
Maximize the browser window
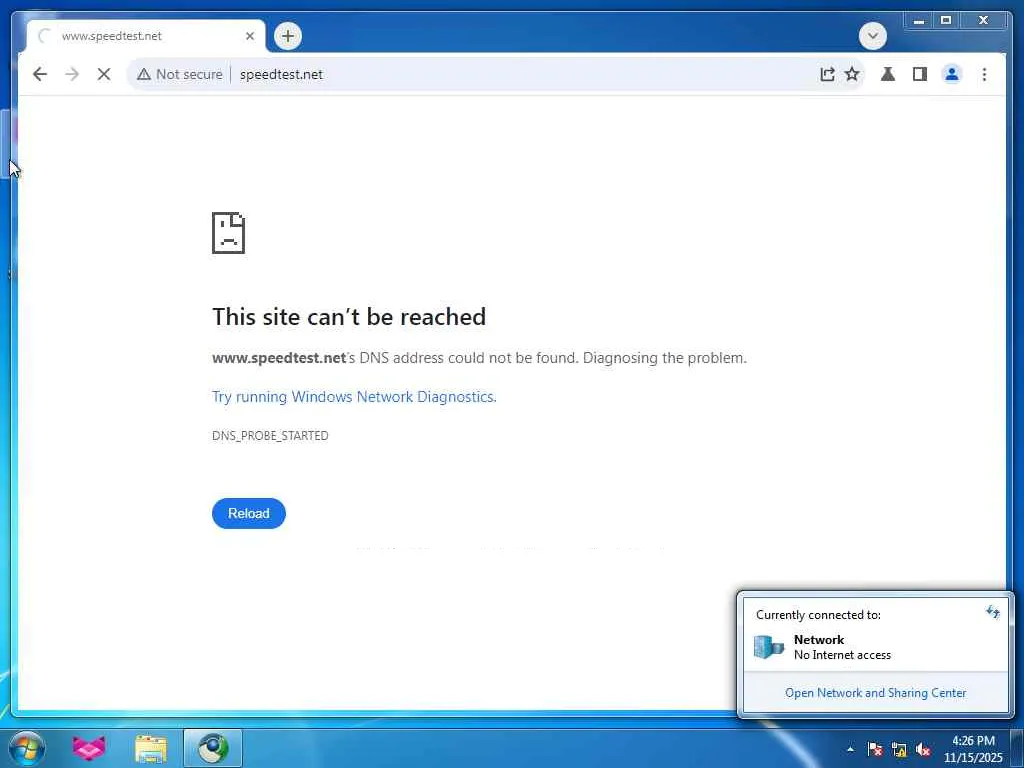(946, 21)
